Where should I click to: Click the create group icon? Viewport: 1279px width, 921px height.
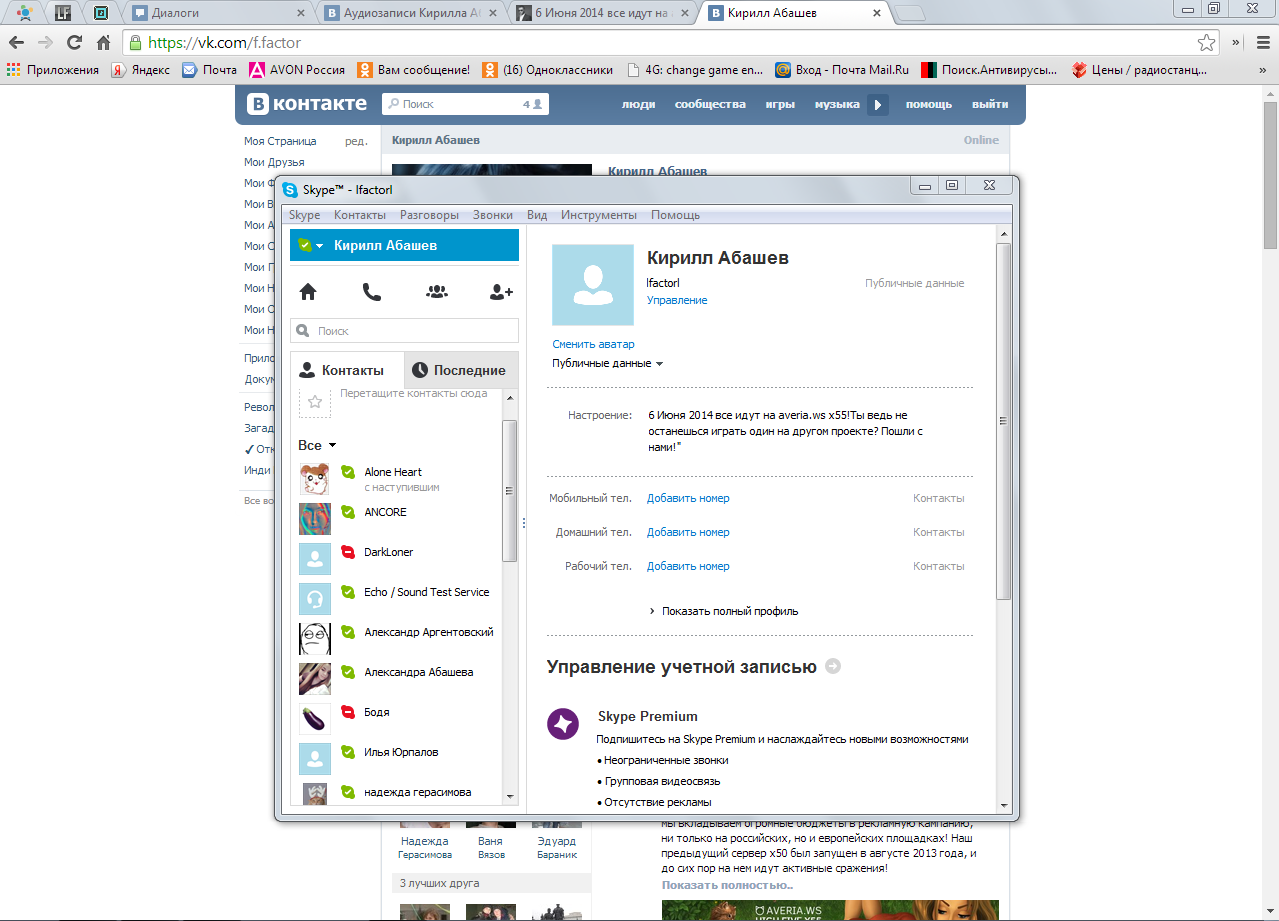click(x=436, y=292)
